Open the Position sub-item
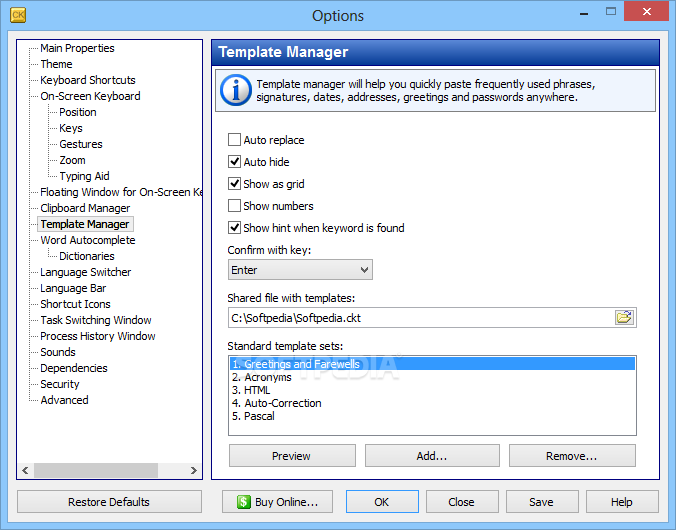The height and width of the screenshot is (530, 676). (x=78, y=112)
